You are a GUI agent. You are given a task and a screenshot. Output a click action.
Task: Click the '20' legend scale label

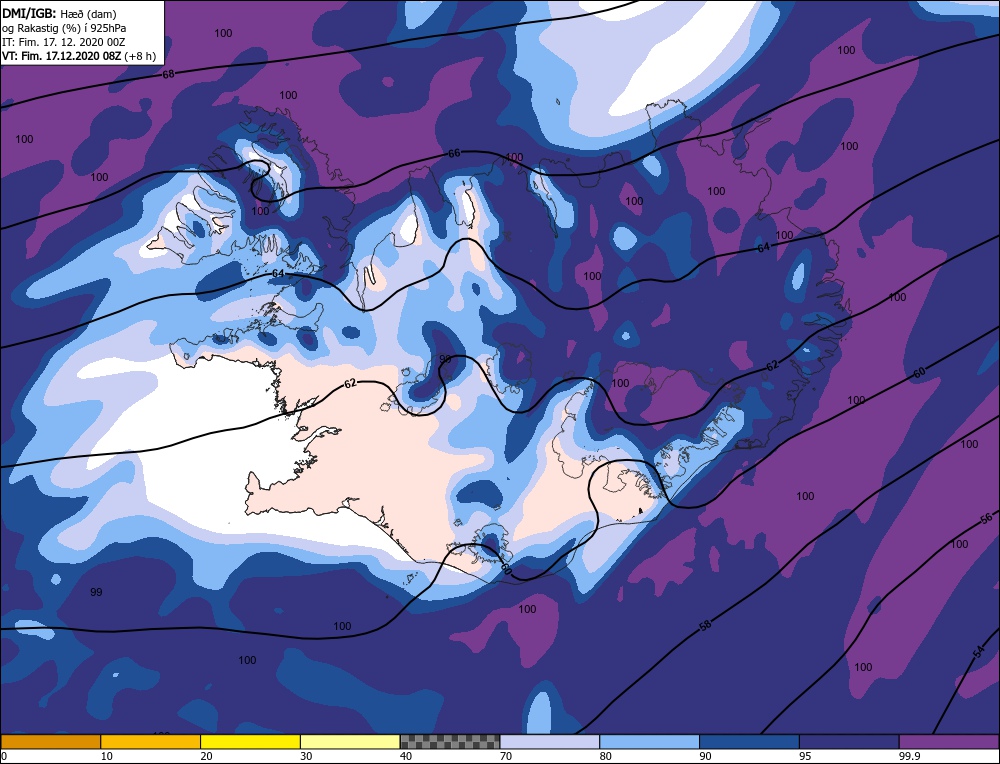coord(207,756)
